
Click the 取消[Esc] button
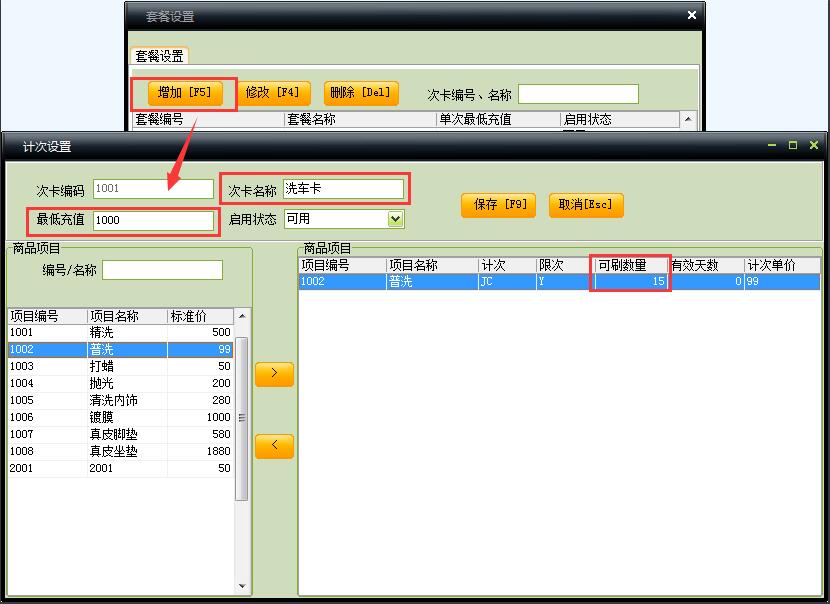click(586, 205)
